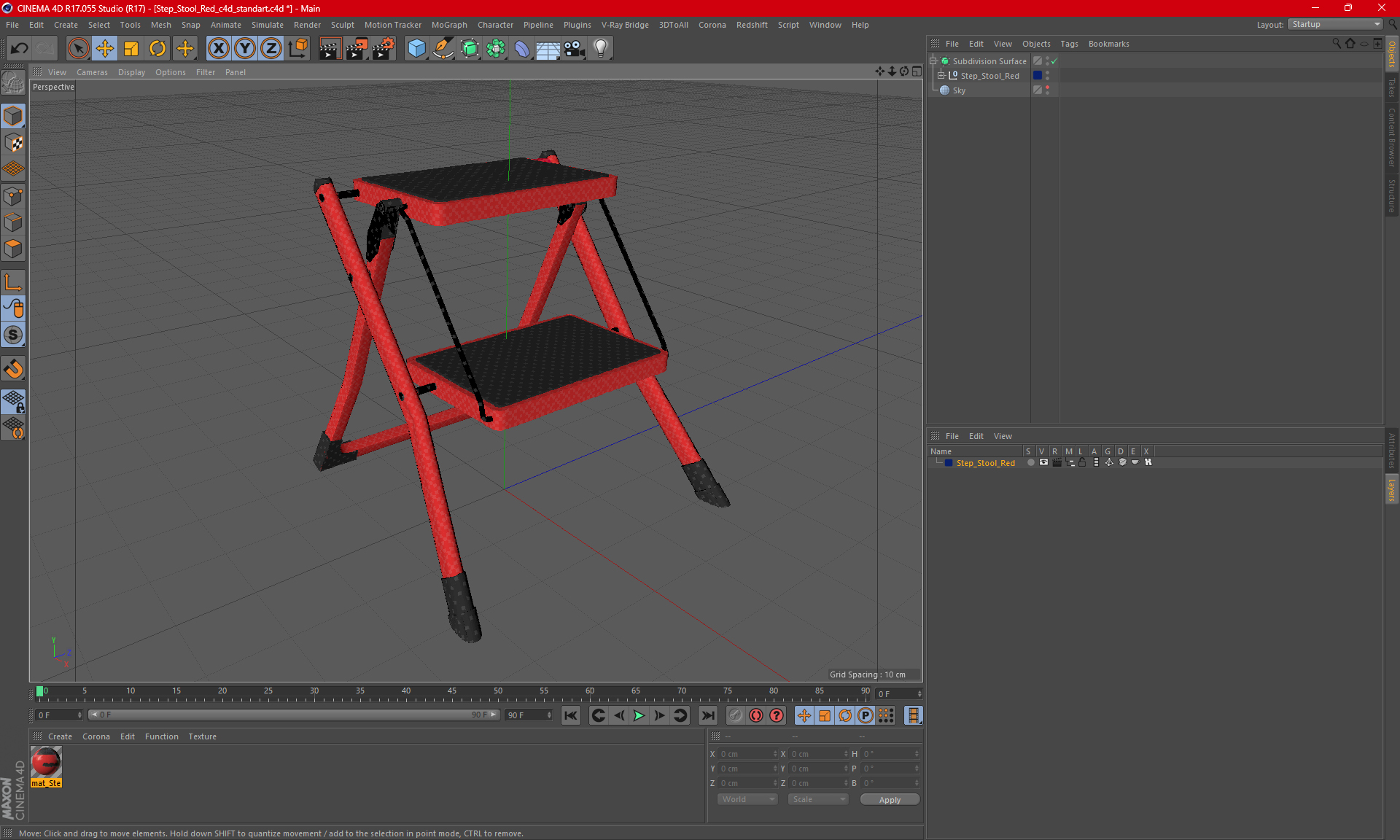Open the Render to Picture Viewer icon
This screenshot has height=840, width=1400.
click(357, 48)
